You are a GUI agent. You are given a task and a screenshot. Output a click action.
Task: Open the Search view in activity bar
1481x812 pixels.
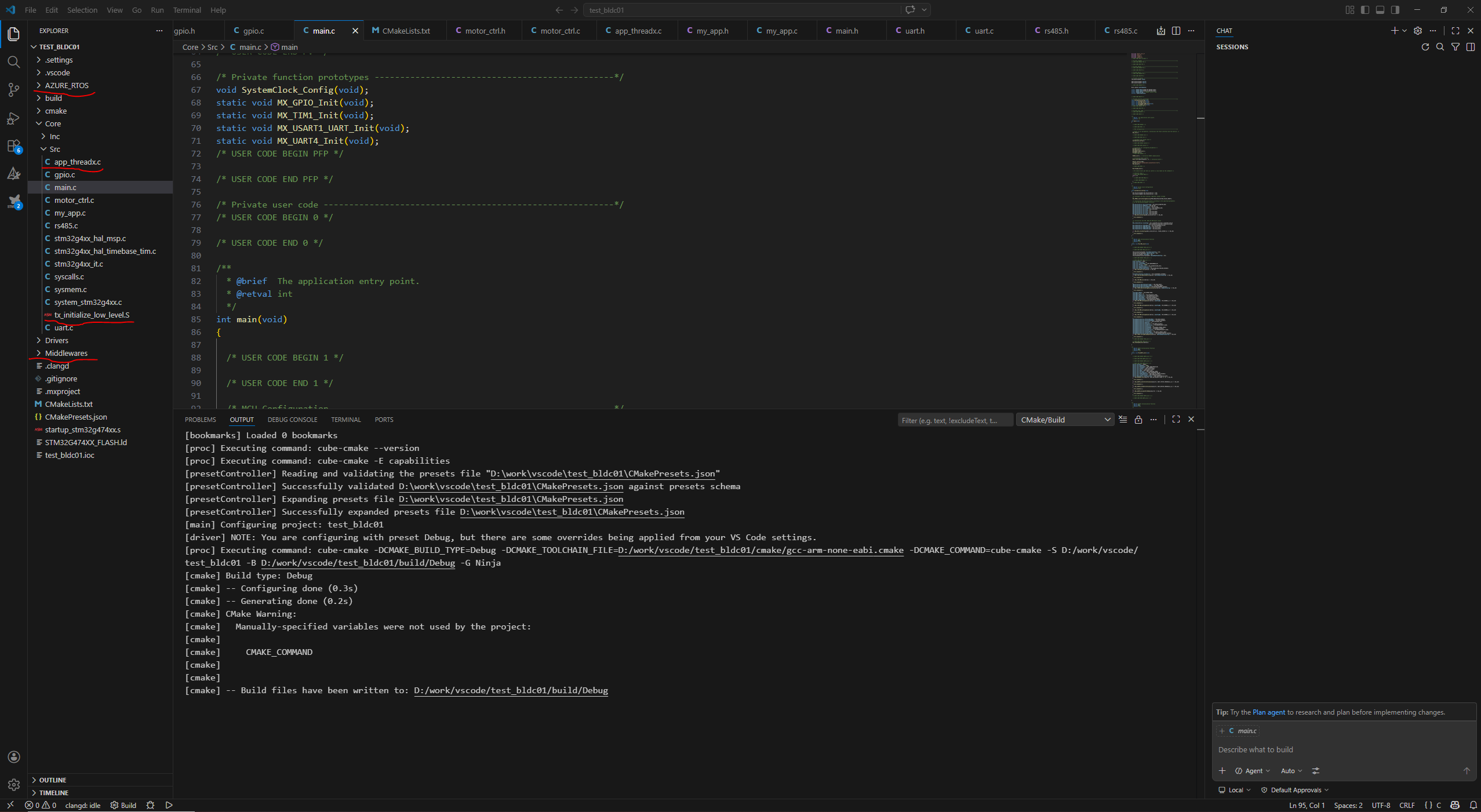pyautogui.click(x=13, y=62)
